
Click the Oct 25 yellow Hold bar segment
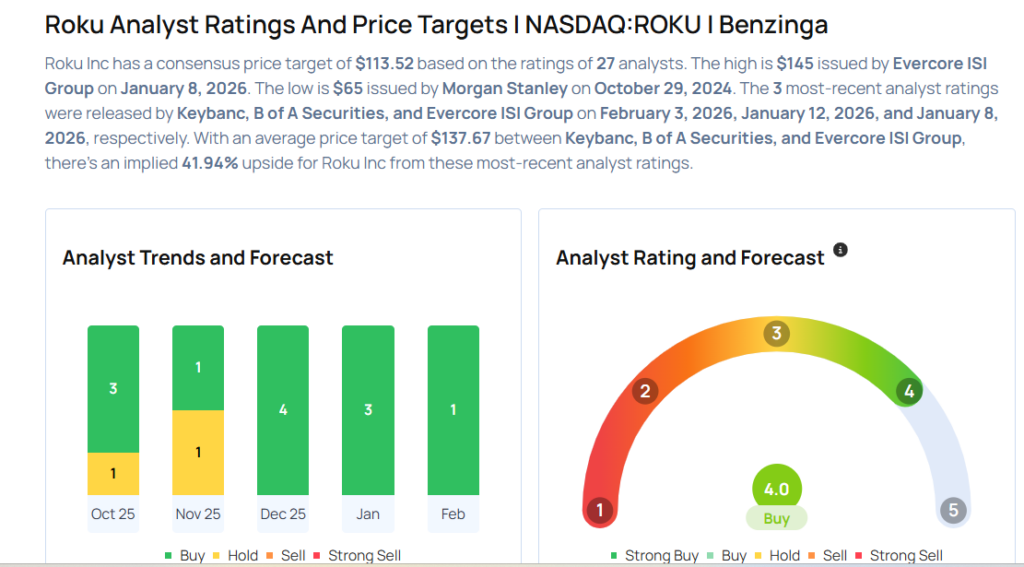coord(113,473)
